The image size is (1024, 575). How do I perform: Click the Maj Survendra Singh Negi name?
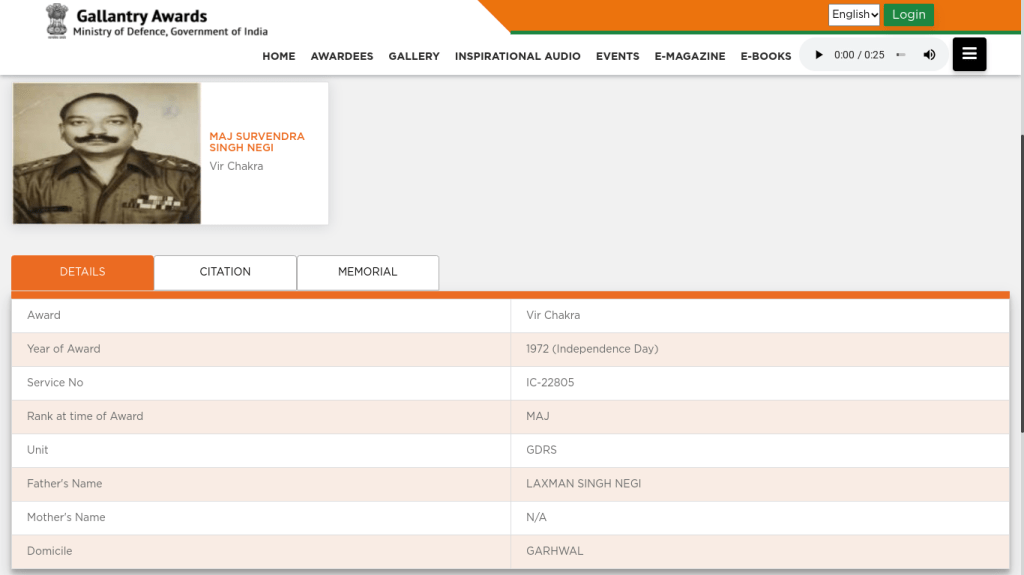(257, 142)
